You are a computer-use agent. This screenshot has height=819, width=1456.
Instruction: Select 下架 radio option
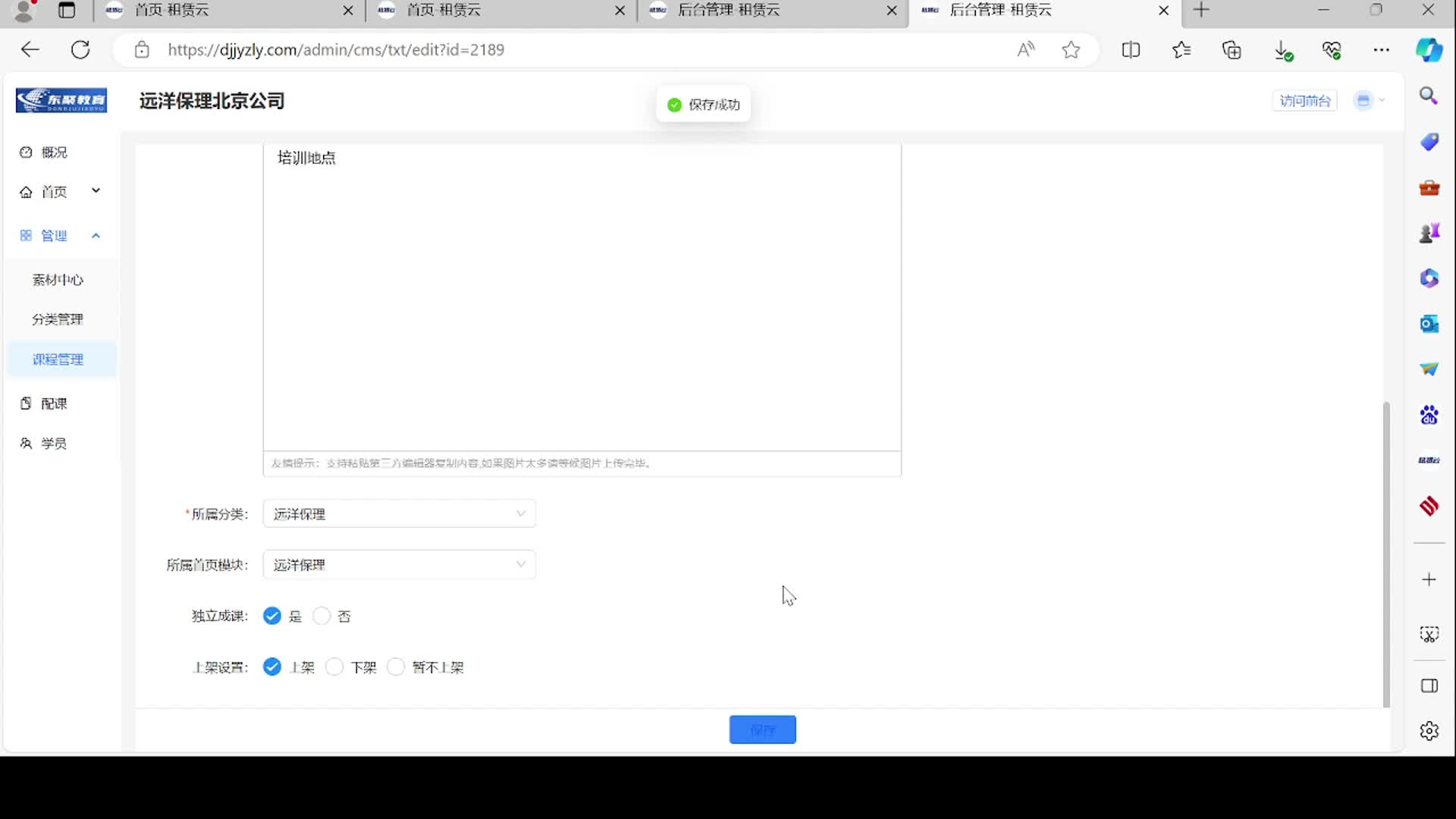334,667
